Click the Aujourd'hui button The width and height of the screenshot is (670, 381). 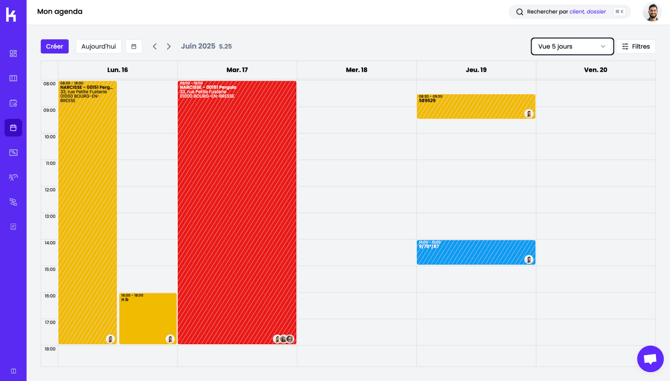pyautogui.click(x=99, y=47)
